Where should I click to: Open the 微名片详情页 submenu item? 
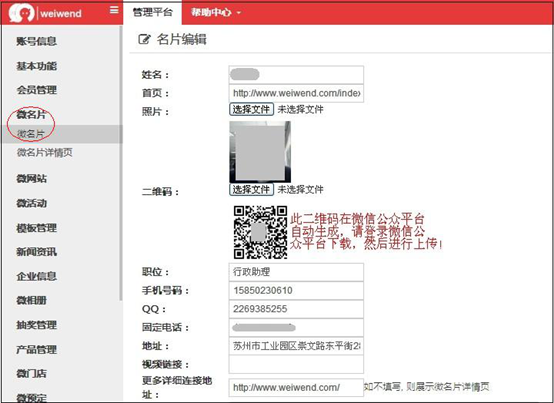click(45, 153)
